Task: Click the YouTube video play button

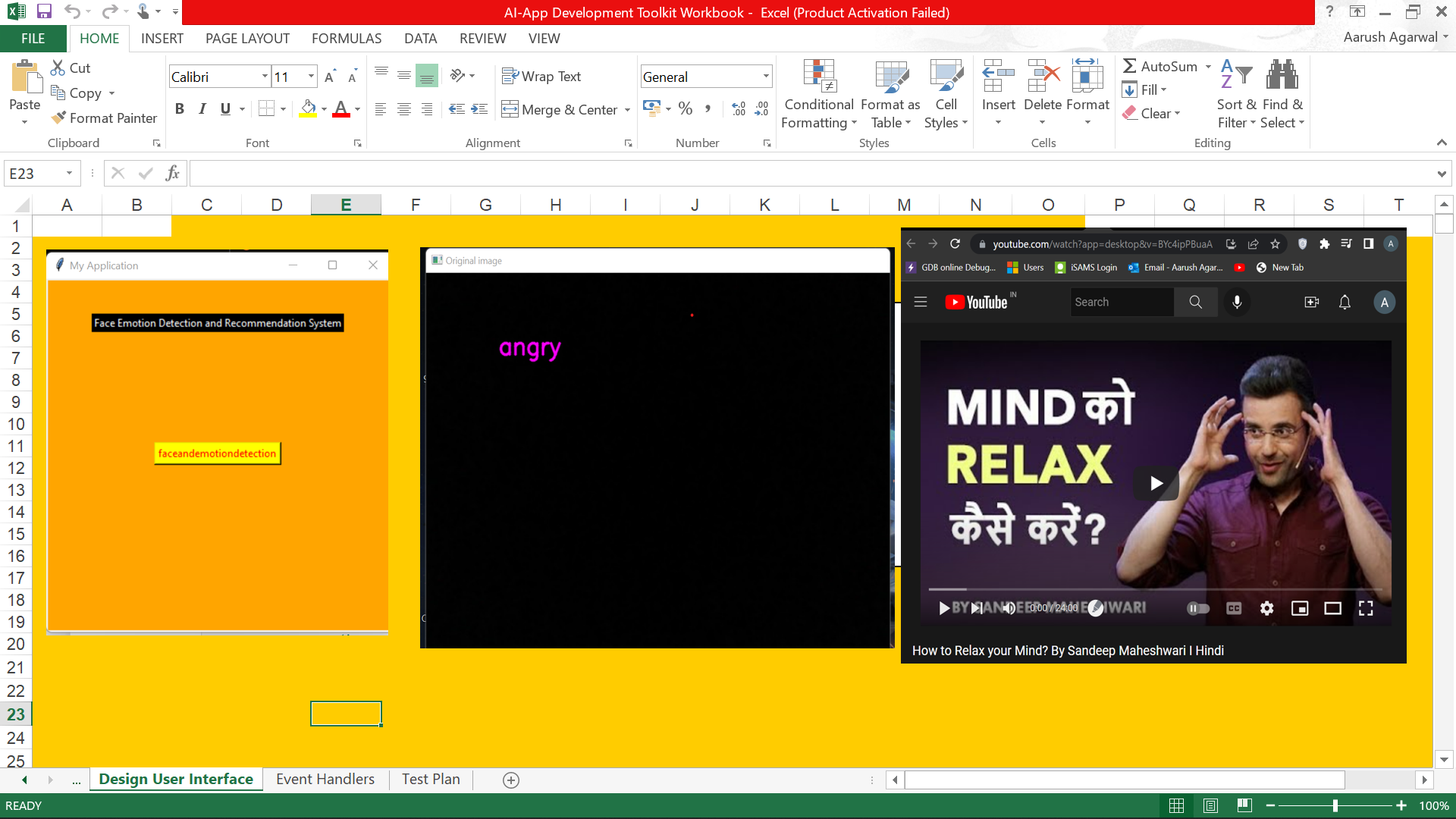Action: pos(1156,483)
